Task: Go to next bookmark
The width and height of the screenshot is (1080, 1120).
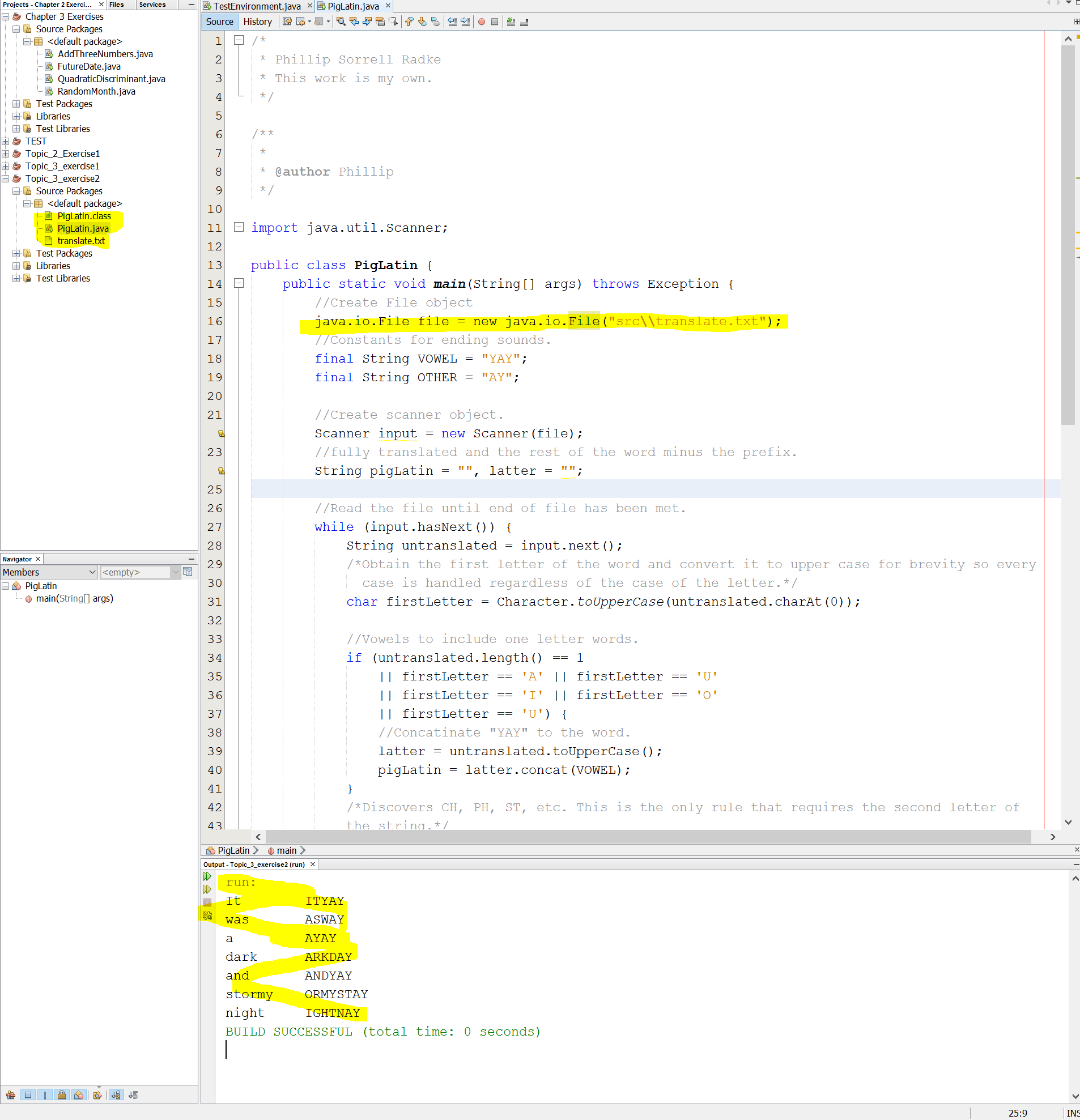Action: coord(423,22)
